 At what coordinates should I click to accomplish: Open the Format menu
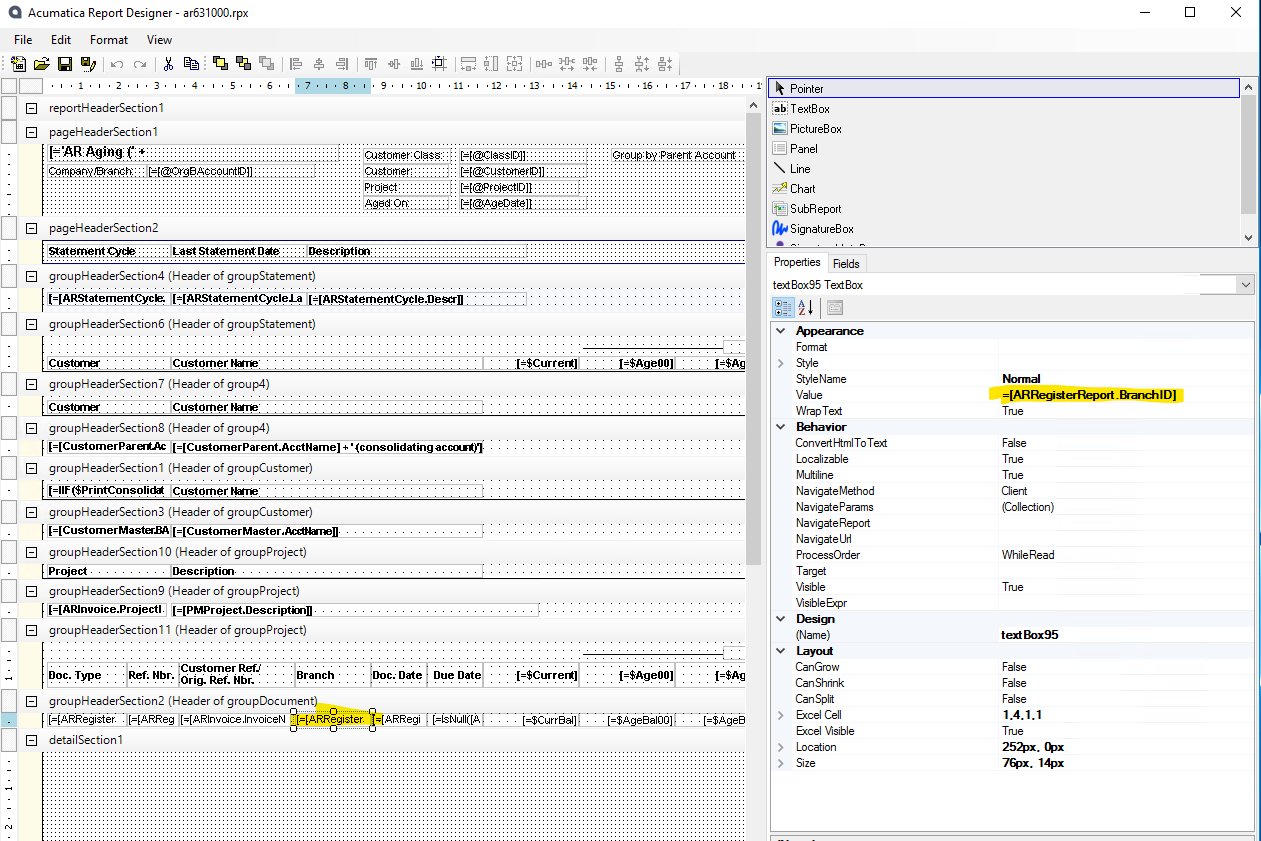pyautogui.click(x=108, y=40)
